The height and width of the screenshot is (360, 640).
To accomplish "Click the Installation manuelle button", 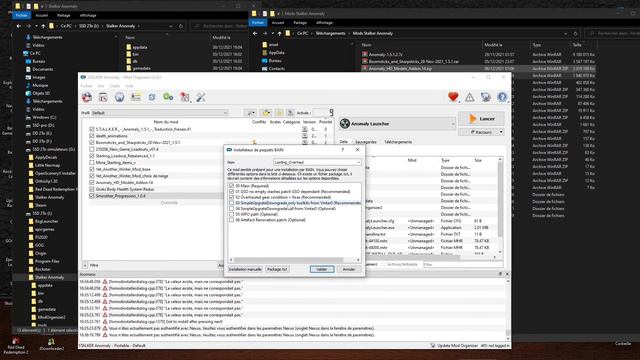I will pos(245,269).
